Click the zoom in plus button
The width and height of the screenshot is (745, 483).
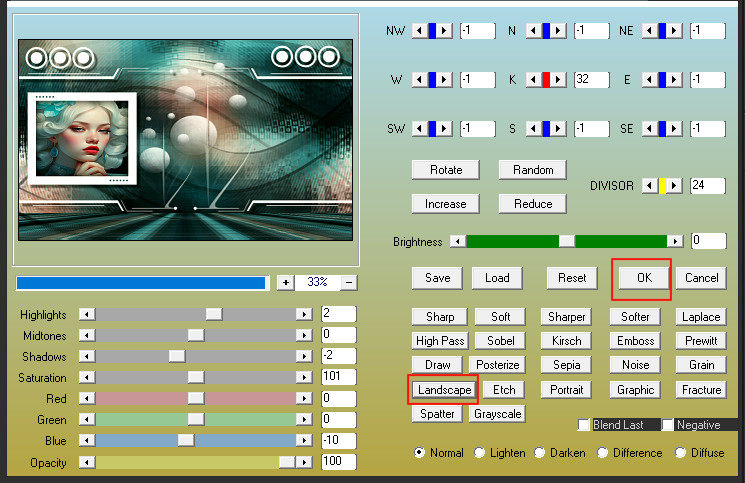point(286,283)
